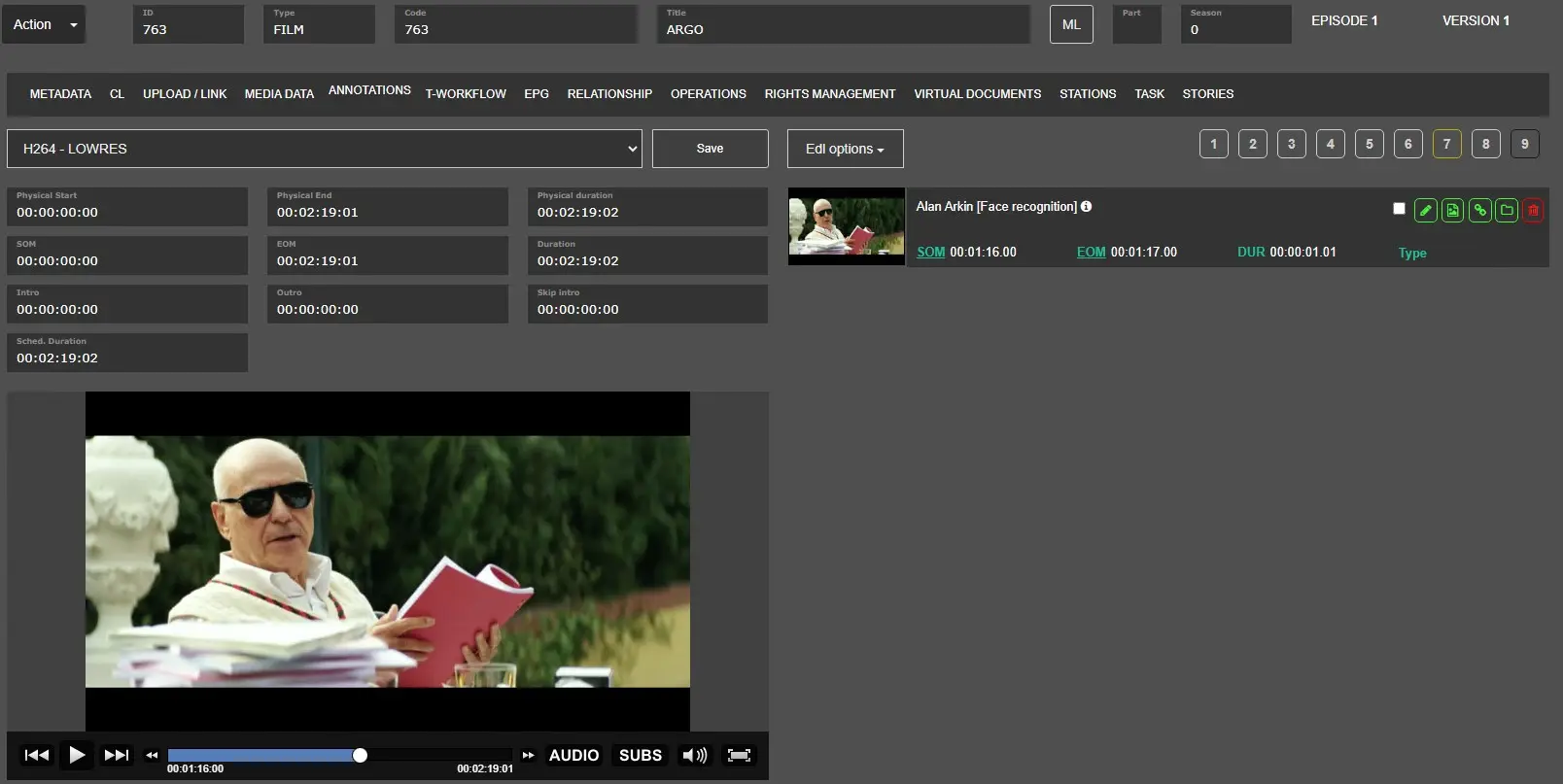Toggle the SUBS subtitles button
The image size is (1563, 784).
(x=640, y=755)
